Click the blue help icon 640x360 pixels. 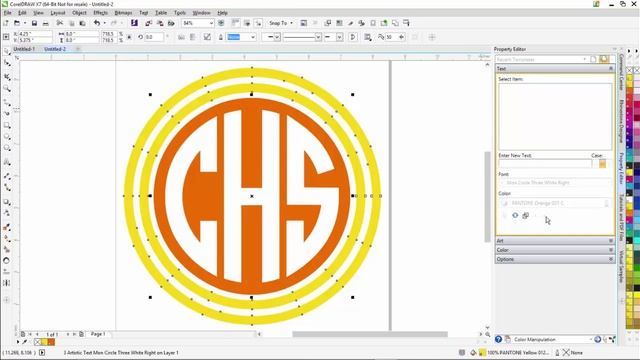coord(498,339)
